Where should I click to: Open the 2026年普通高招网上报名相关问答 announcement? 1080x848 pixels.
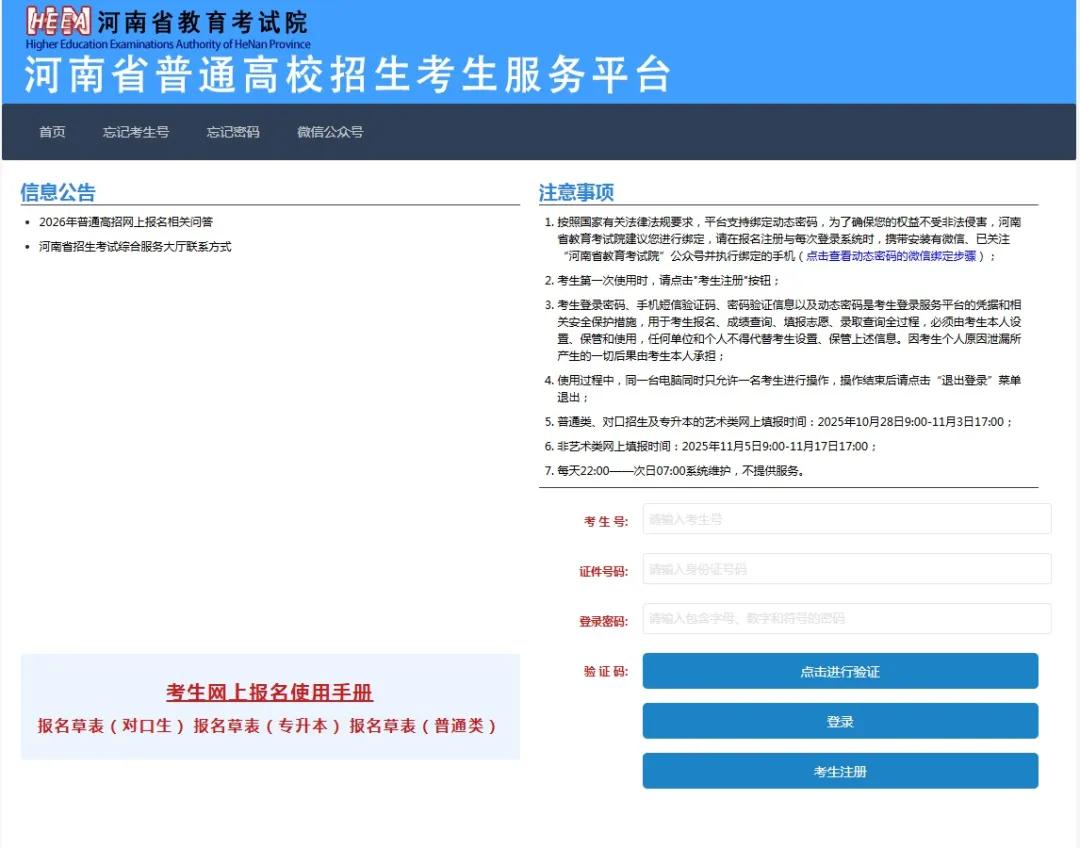[126, 222]
